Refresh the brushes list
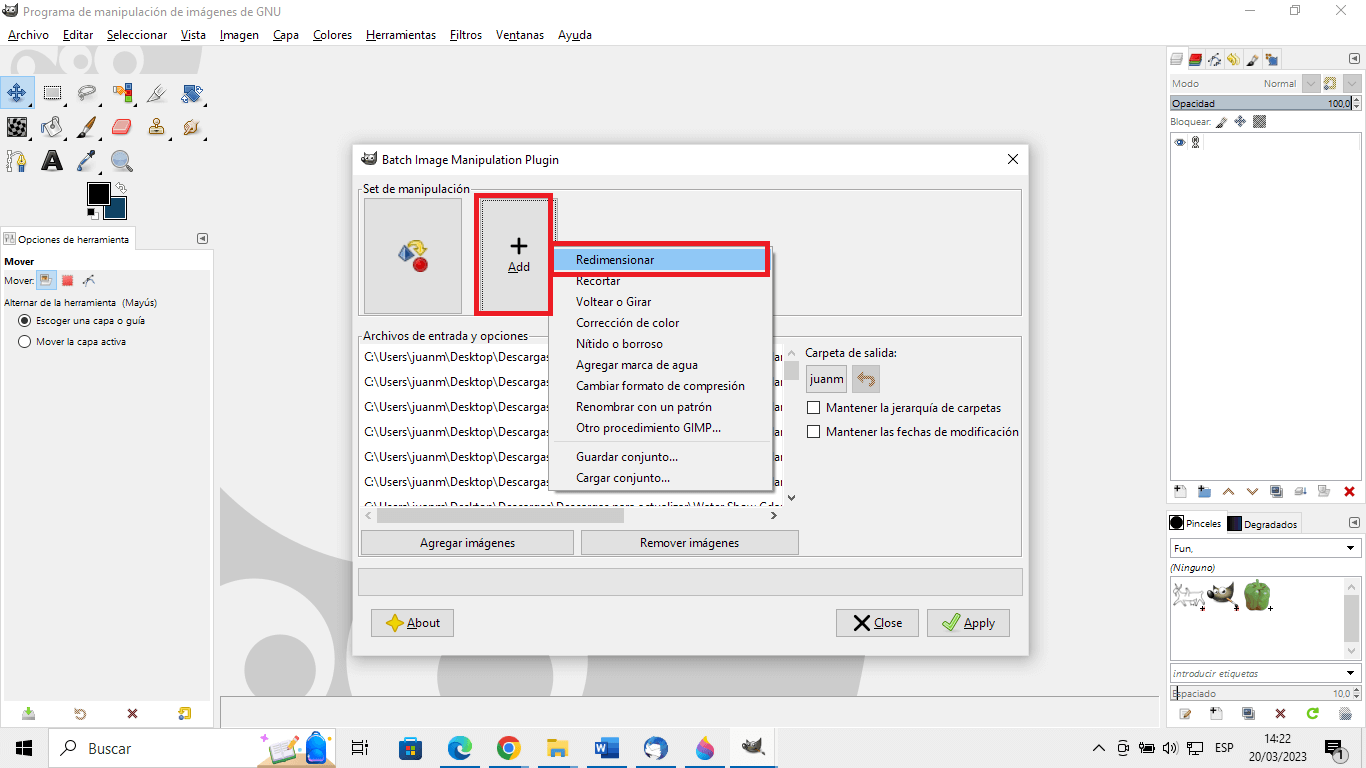1366x768 pixels. click(x=1312, y=714)
